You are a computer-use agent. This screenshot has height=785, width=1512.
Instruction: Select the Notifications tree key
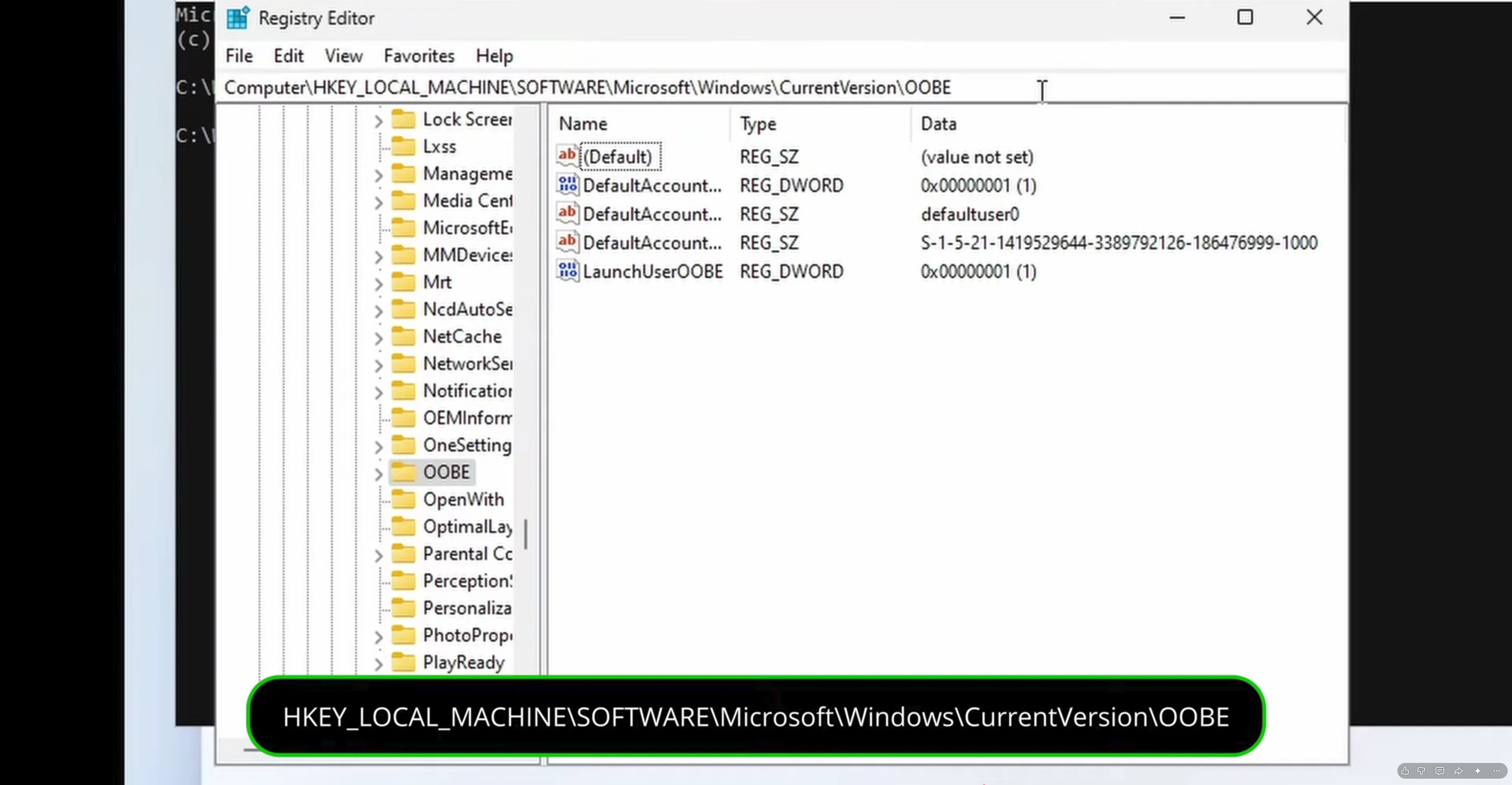coord(468,390)
